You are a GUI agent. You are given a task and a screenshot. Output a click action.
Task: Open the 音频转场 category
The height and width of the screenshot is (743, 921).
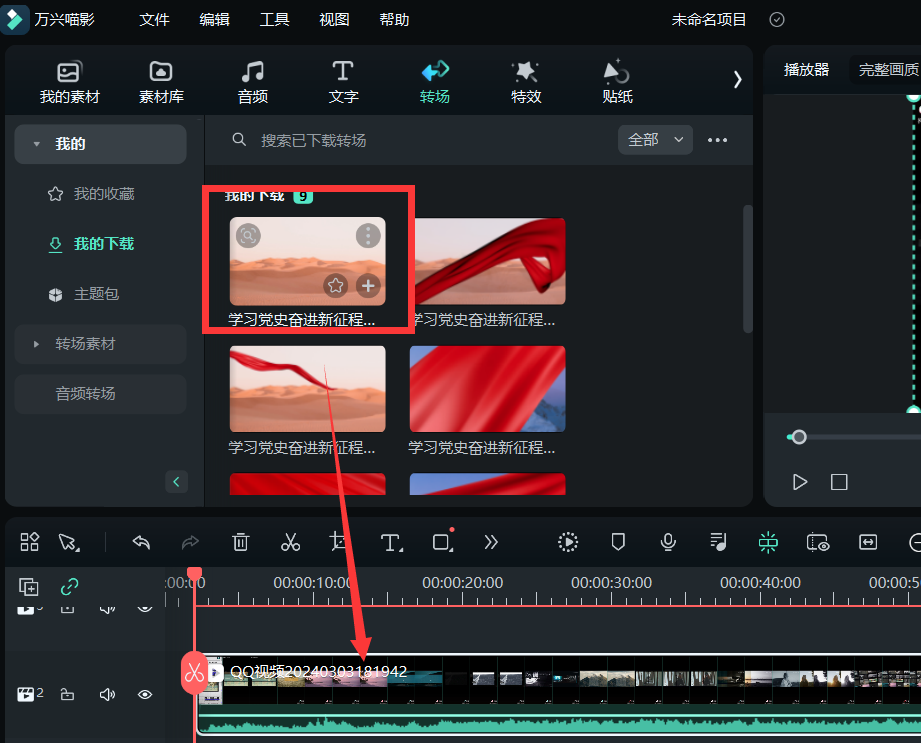click(x=100, y=394)
